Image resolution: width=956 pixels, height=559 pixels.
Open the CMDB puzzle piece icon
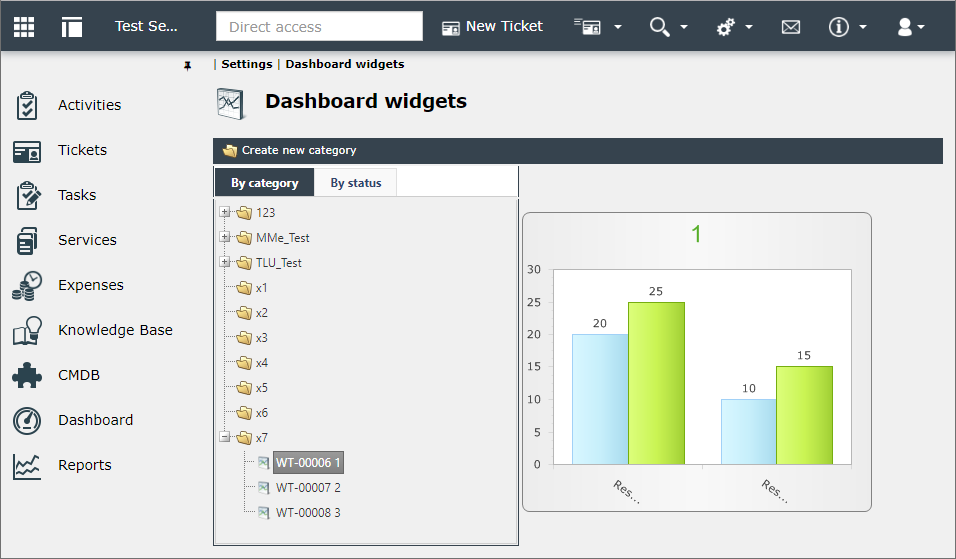27,375
